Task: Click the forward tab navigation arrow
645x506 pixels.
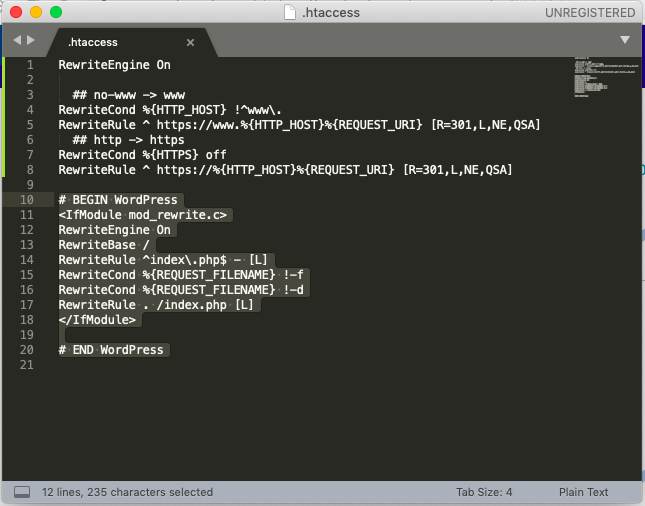Action: [x=31, y=40]
